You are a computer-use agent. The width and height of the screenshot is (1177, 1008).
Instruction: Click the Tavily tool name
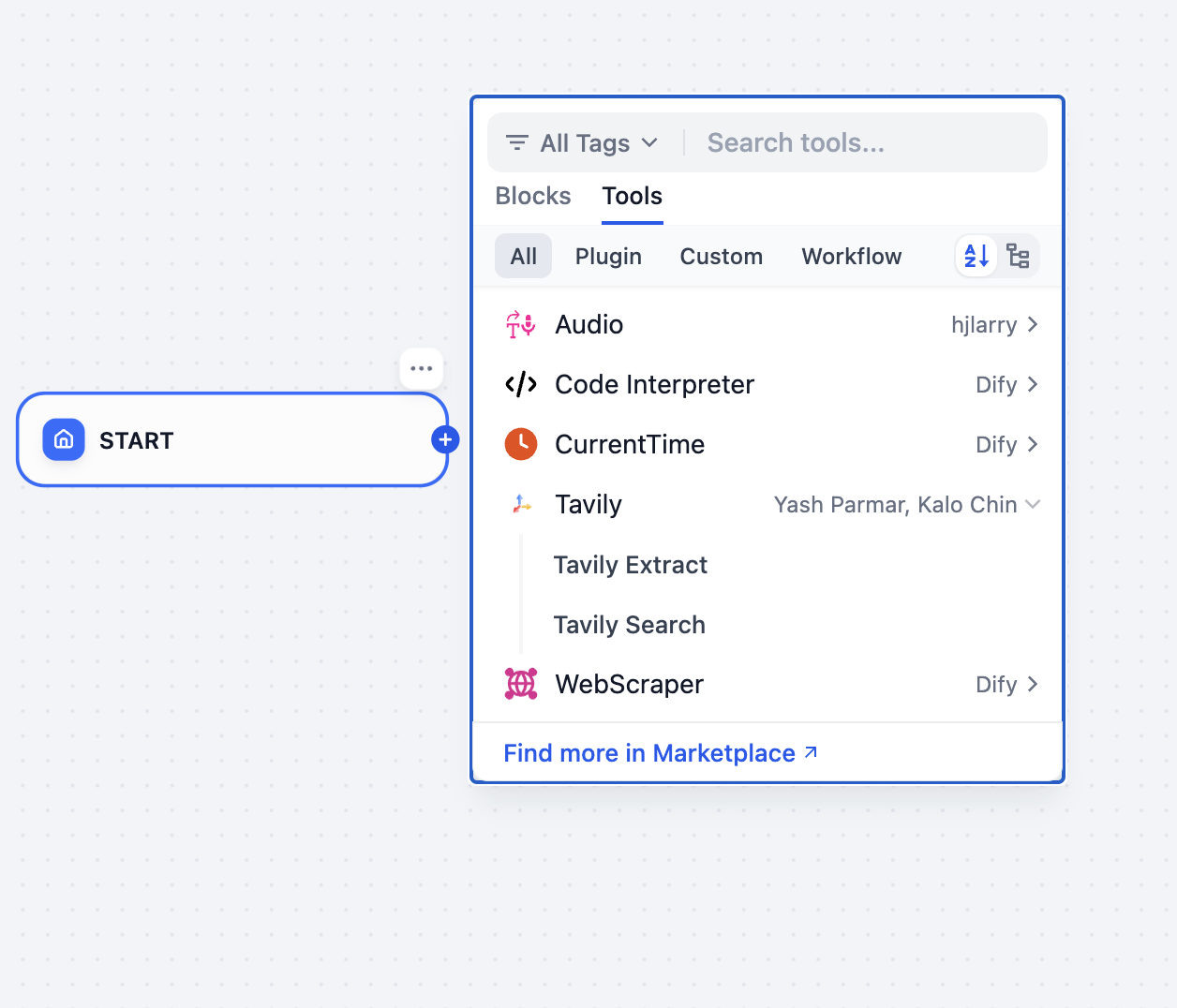point(588,504)
